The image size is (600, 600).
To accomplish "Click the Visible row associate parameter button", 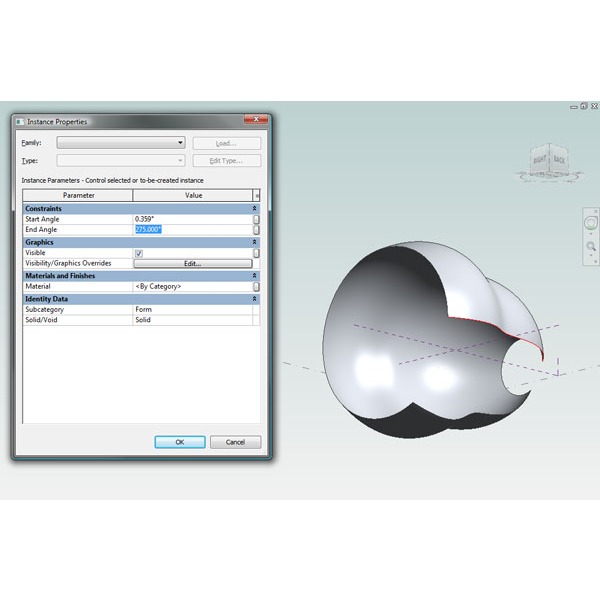I will (x=256, y=253).
